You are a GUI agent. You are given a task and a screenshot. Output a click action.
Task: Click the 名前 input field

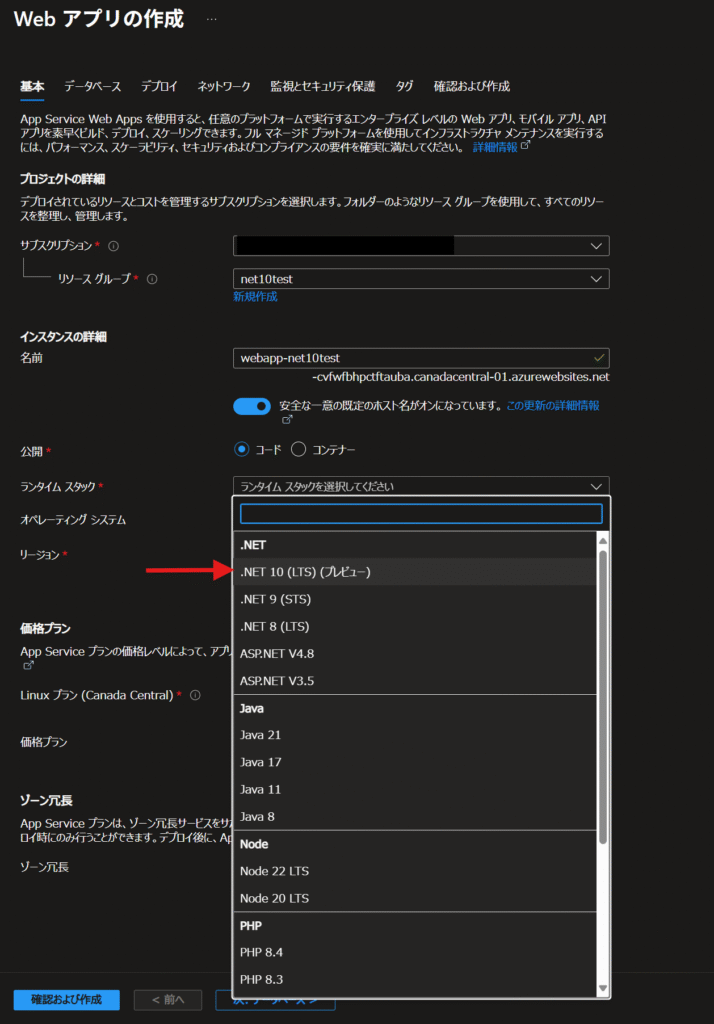click(421, 358)
